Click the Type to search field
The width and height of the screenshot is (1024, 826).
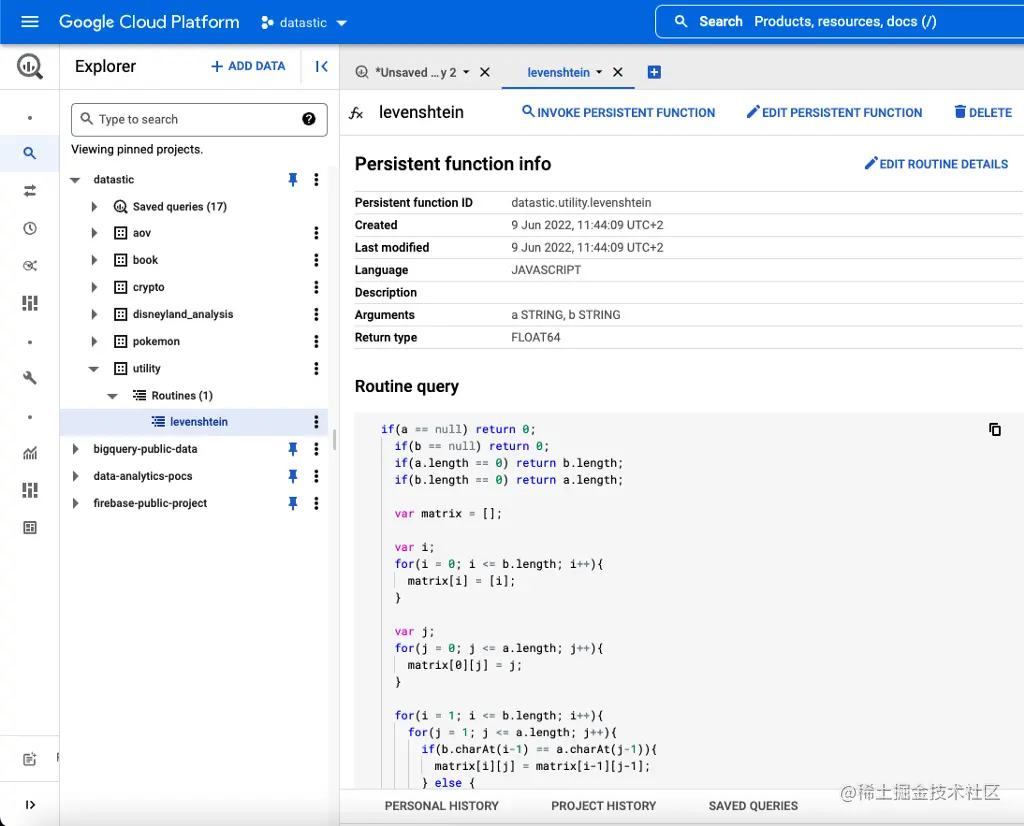pyautogui.click(x=199, y=119)
